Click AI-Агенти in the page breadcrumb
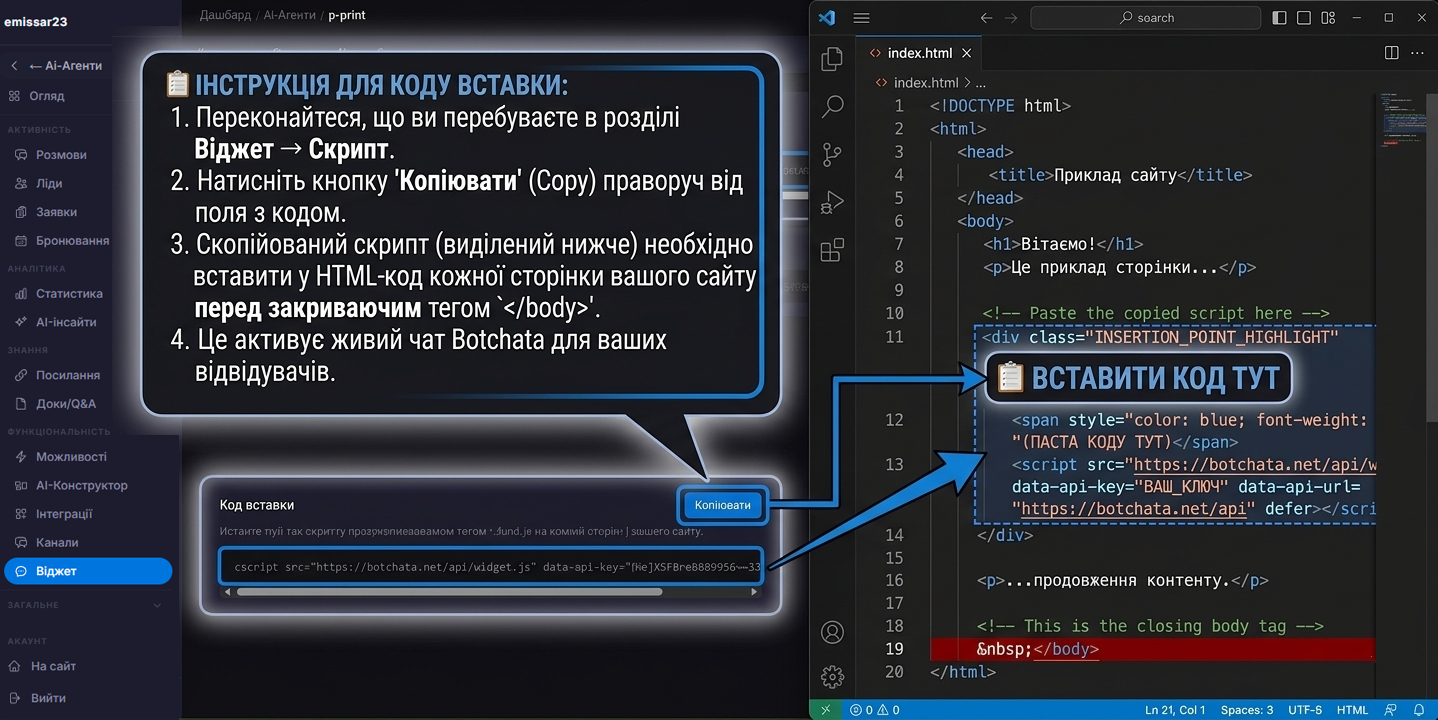This screenshot has height=720, width=1438. [x=290, y=15]
